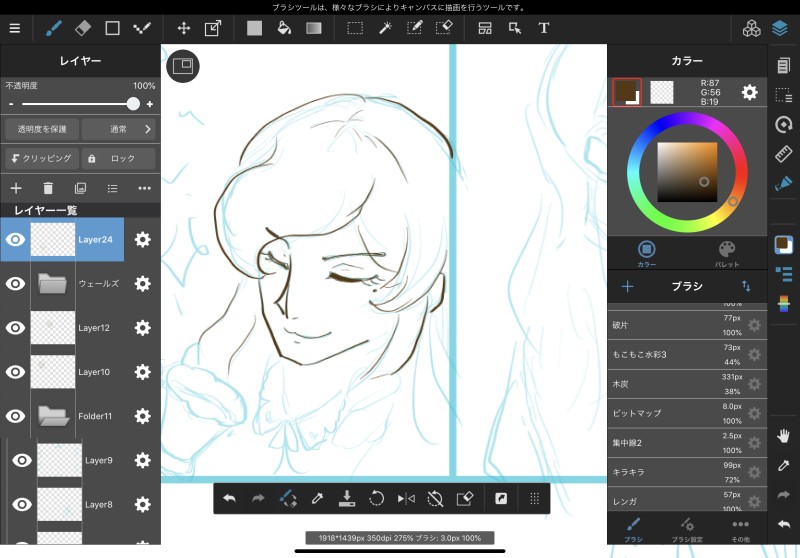Select the foreground brown color swatch

point(627,92)
